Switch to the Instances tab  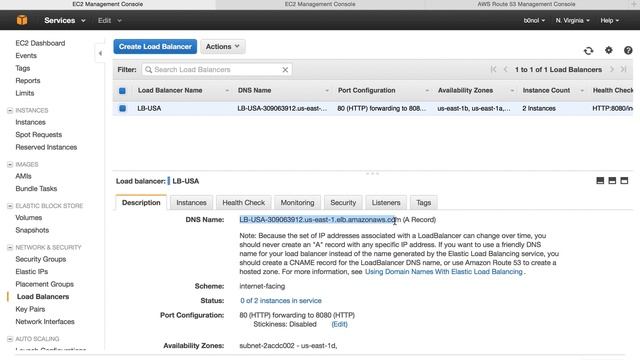click(x=191, y=202)
